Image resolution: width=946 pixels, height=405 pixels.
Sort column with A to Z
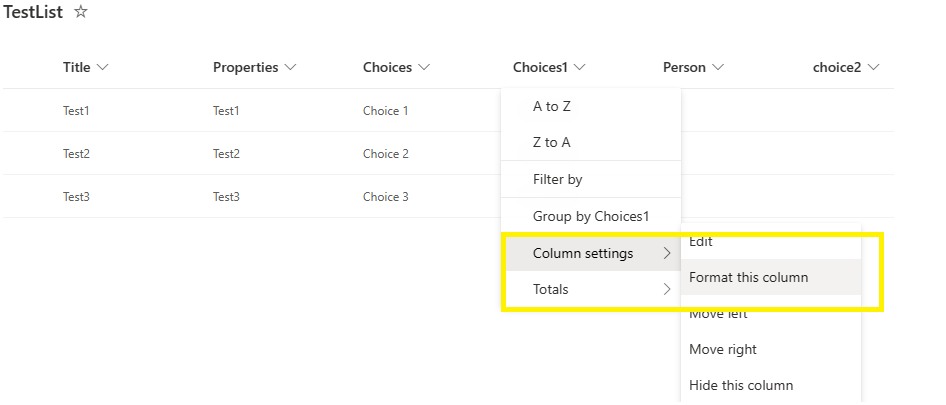point(552,106)
